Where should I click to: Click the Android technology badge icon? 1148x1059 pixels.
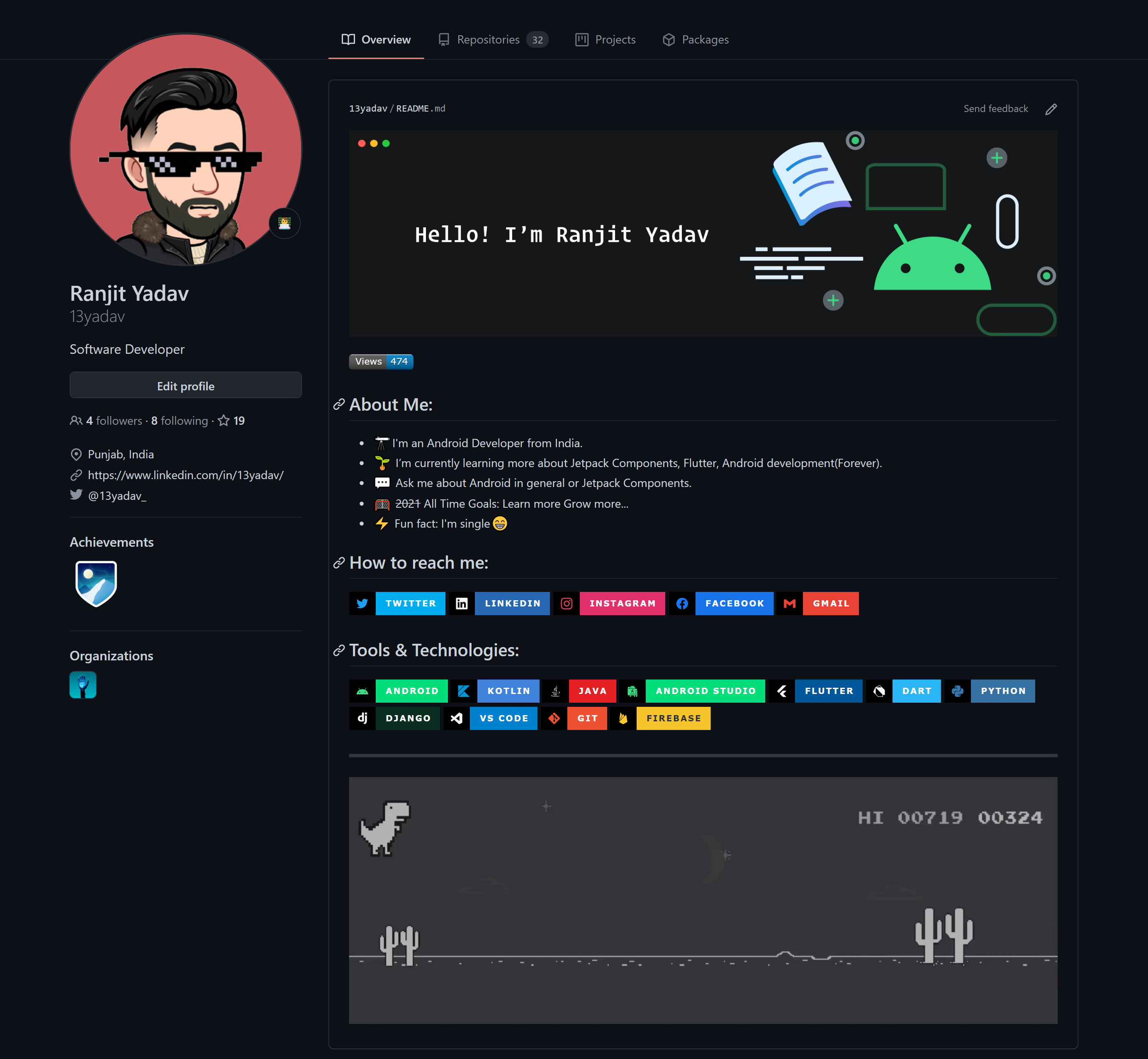[x=362, y=690]
